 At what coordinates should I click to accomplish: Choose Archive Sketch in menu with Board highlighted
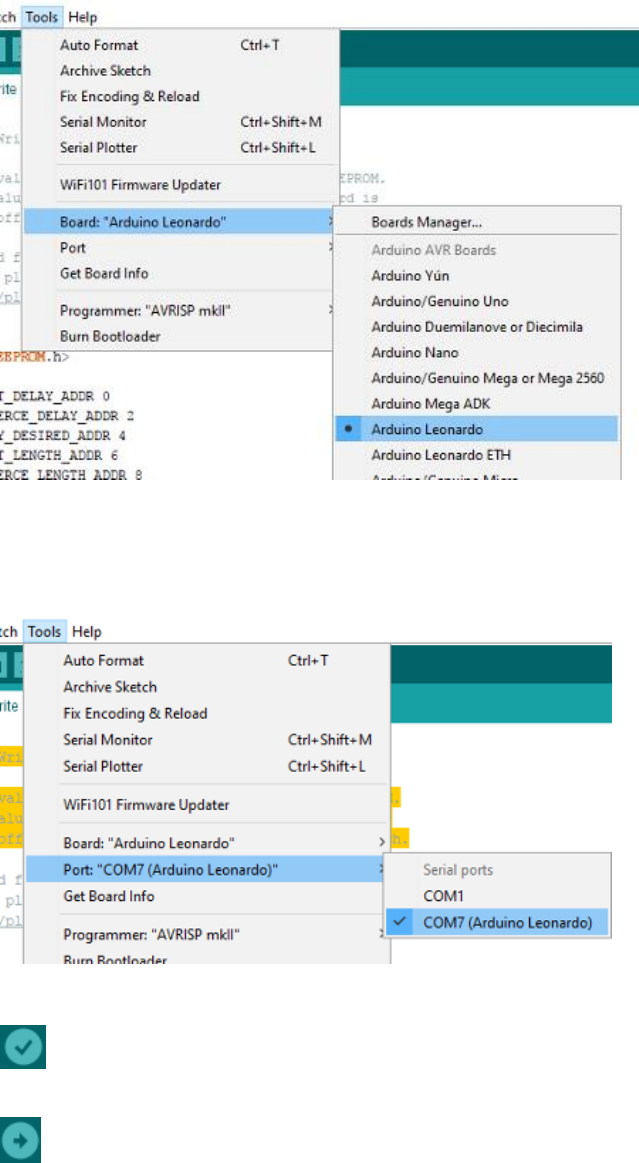[x=179, y=71]
